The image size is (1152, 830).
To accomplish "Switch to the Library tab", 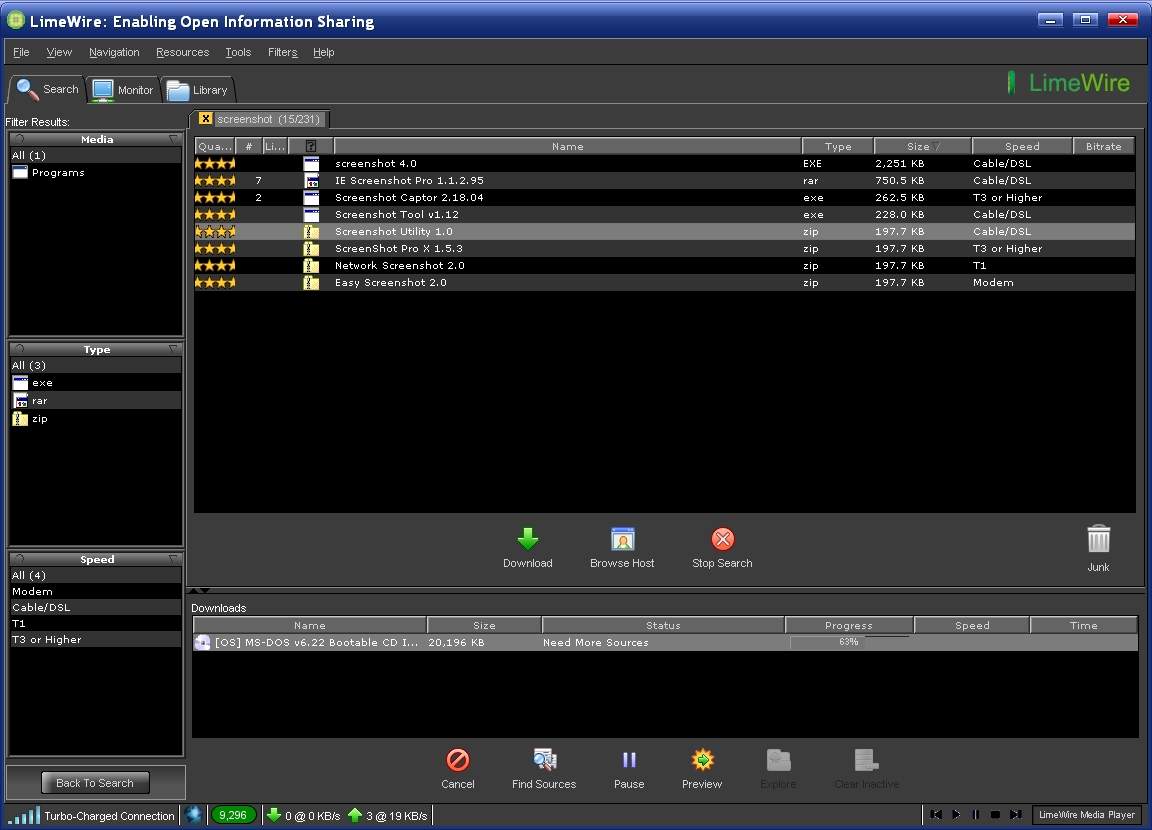I will click(x=197, y=90).
